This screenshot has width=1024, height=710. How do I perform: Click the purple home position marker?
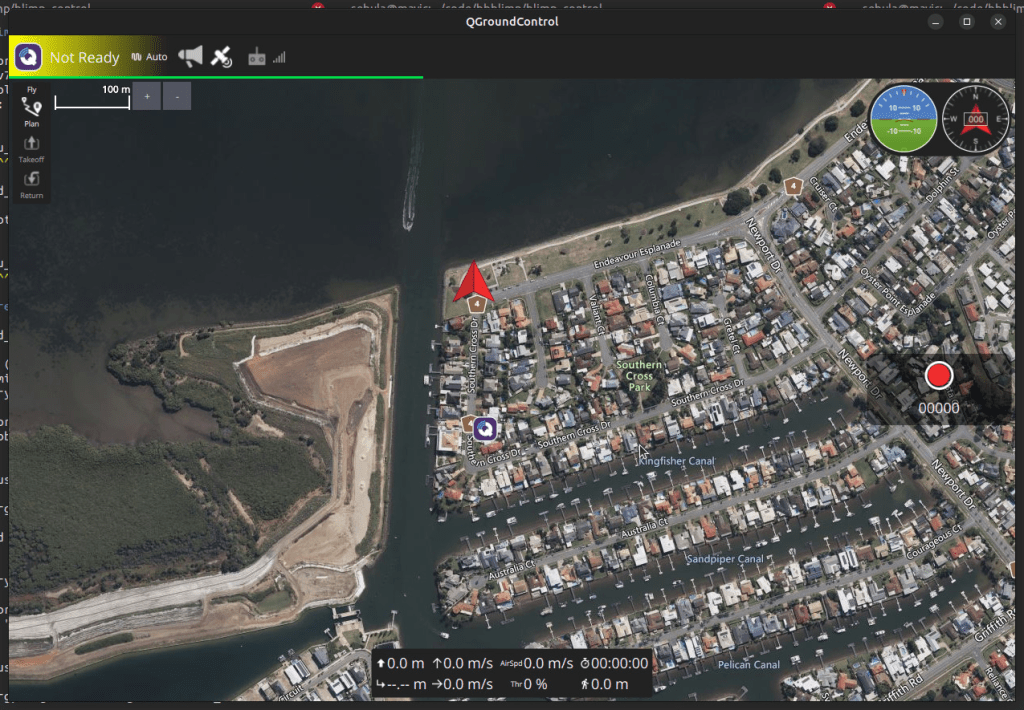pyautogui.click(x=486, y=429)
